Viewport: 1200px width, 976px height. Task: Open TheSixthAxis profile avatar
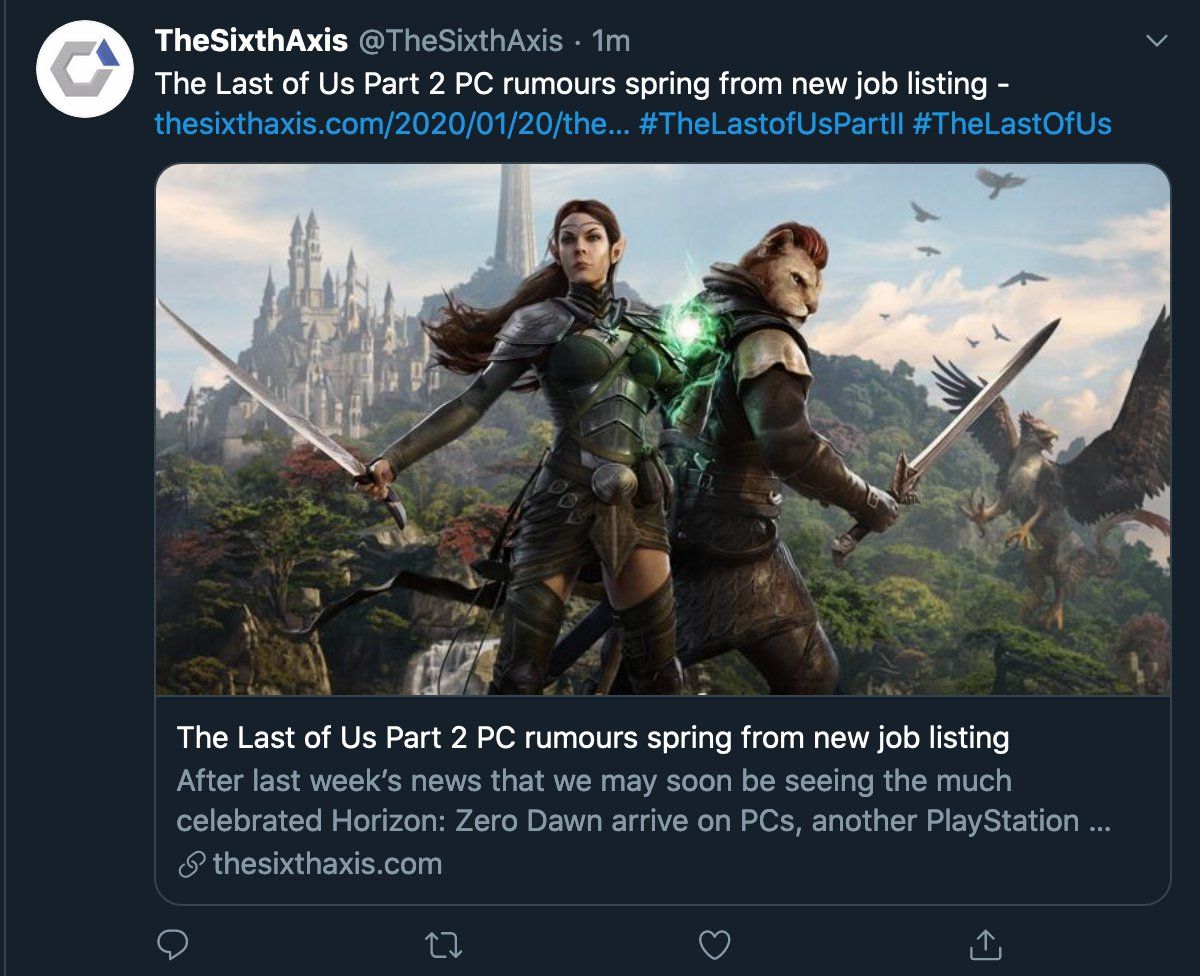(x=85, y=69)
